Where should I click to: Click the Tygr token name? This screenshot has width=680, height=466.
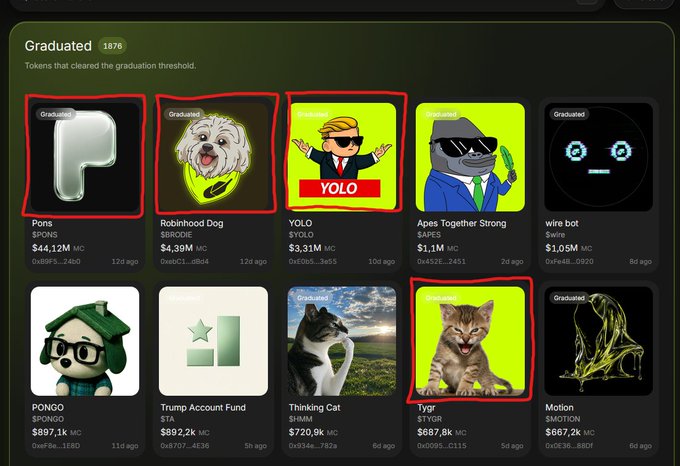(x=426, y=407)
